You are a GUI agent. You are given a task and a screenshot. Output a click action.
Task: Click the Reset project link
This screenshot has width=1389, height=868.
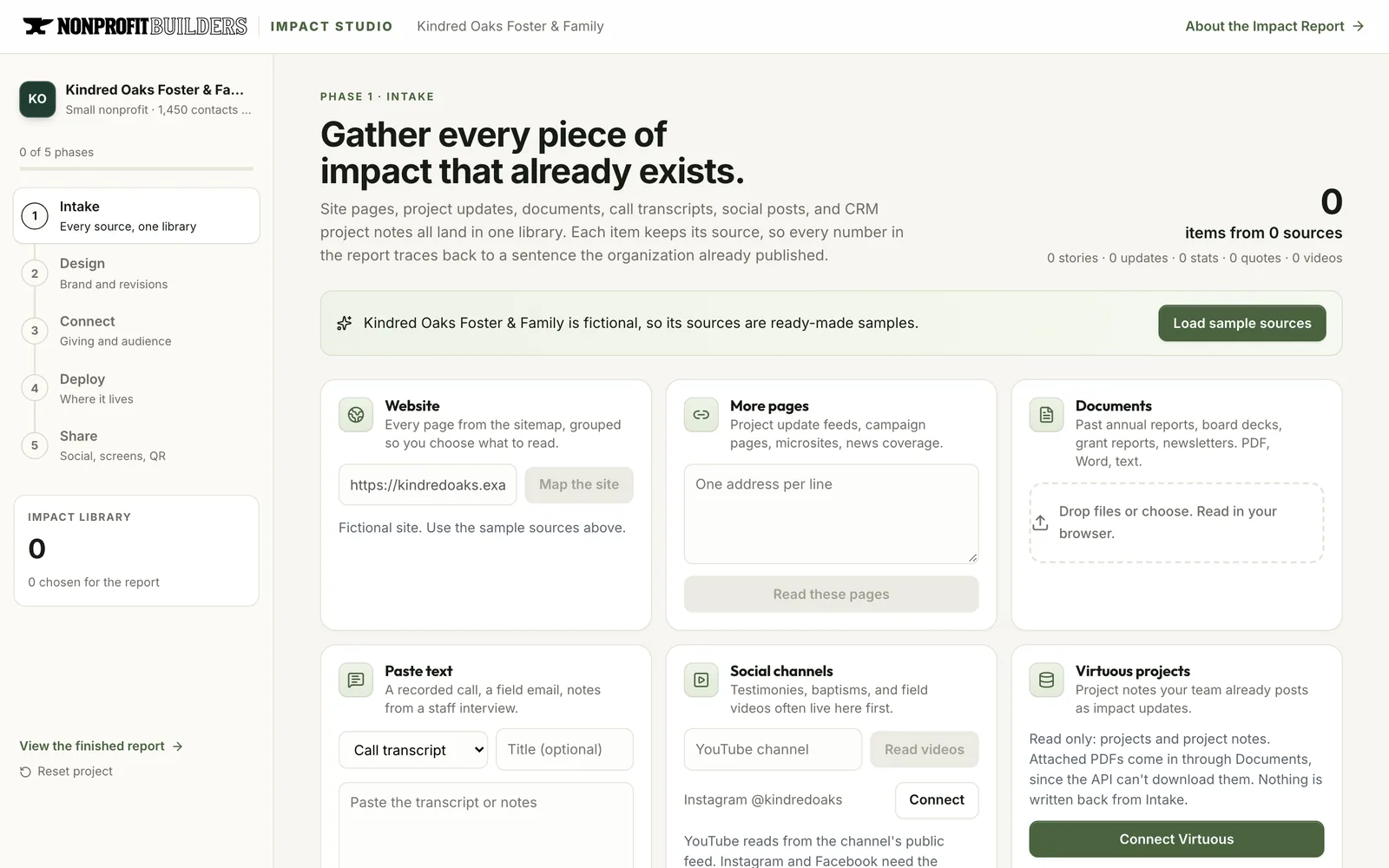66,772
